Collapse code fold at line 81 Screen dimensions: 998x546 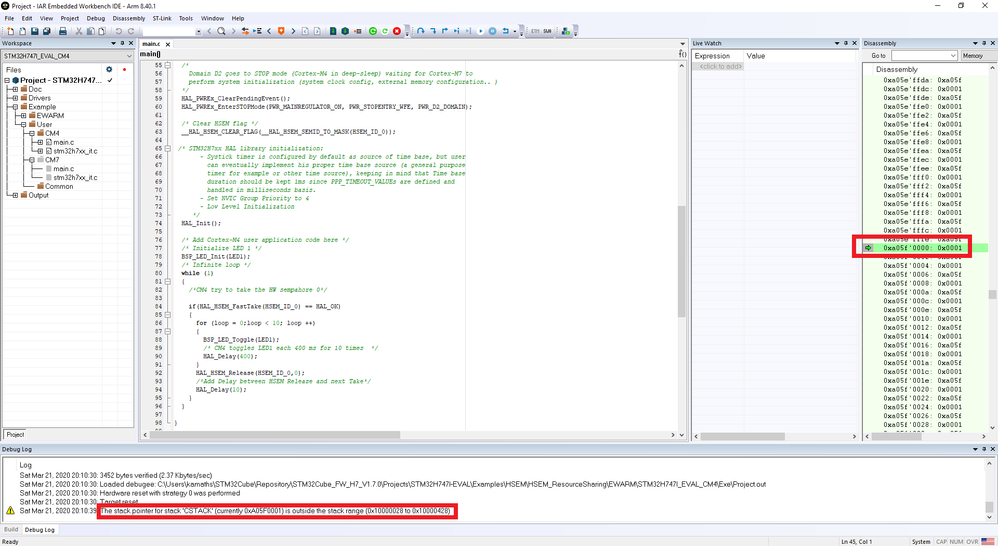pyautogui.click(x=168, y=281)
